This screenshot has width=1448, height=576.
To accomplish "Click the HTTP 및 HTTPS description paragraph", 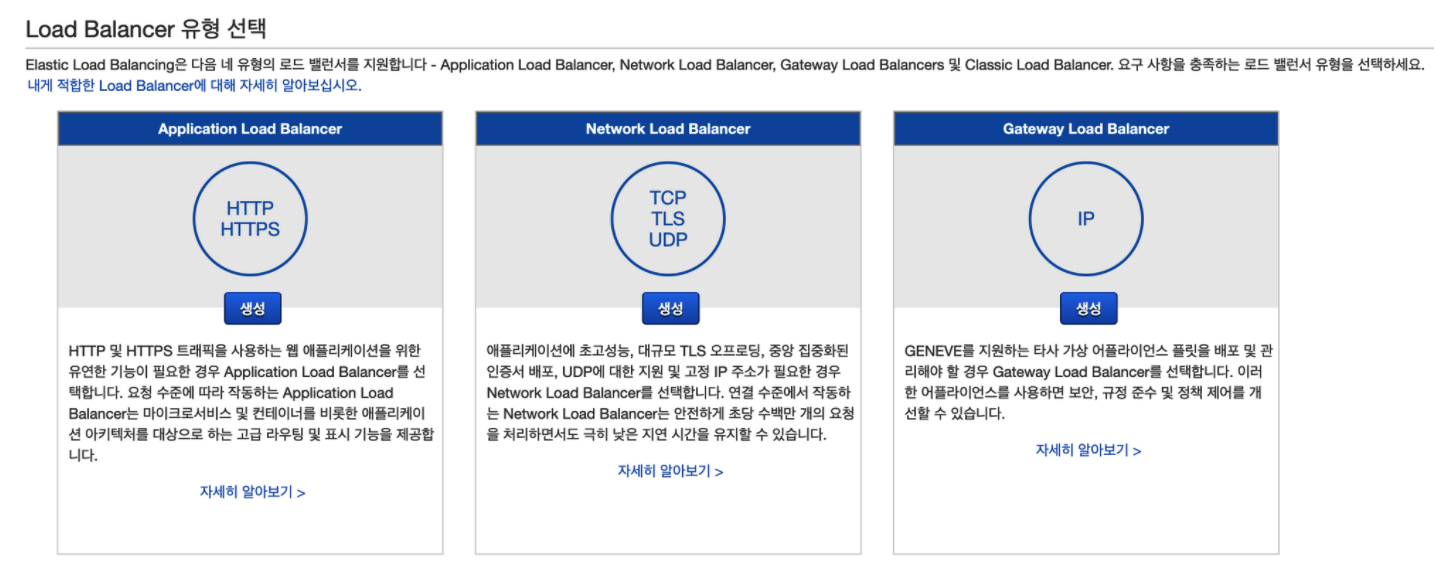I will tap(250, 403).
